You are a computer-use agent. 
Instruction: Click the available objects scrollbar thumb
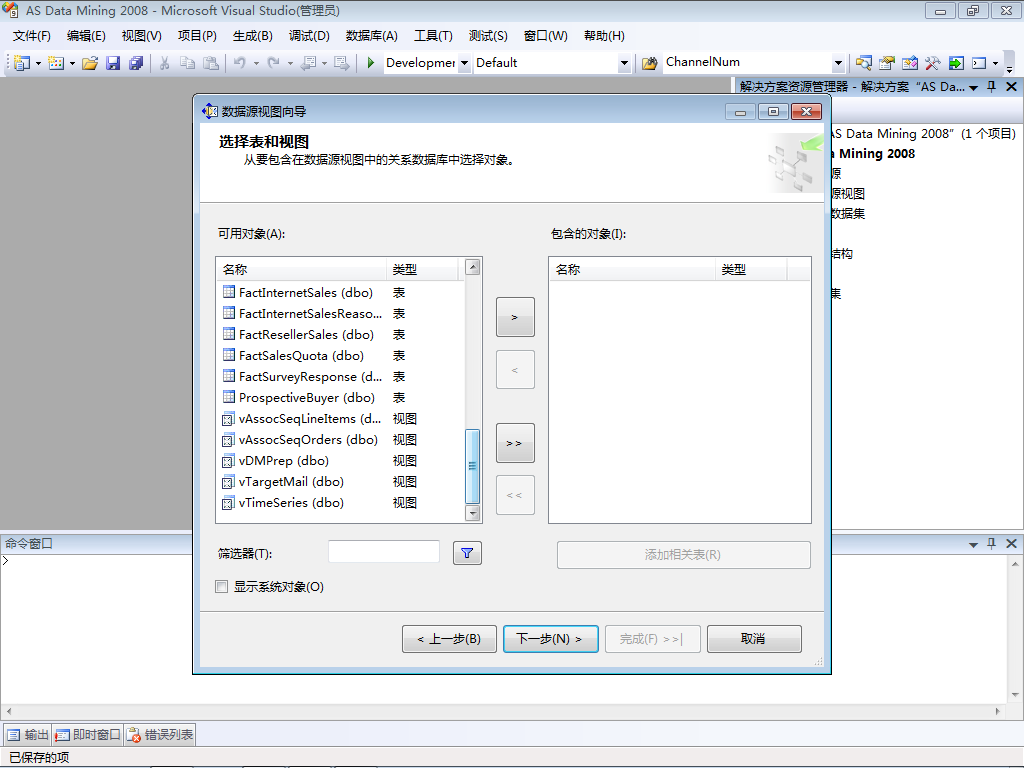point(472,466)
